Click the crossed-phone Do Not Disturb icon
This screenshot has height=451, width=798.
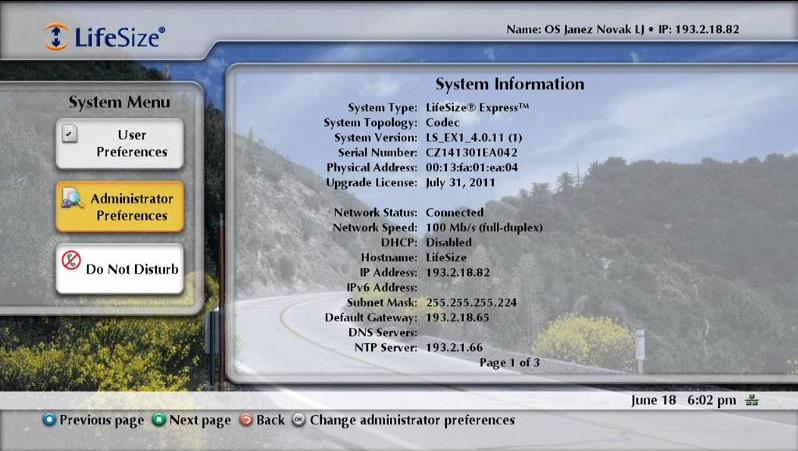tap(71, 260)
